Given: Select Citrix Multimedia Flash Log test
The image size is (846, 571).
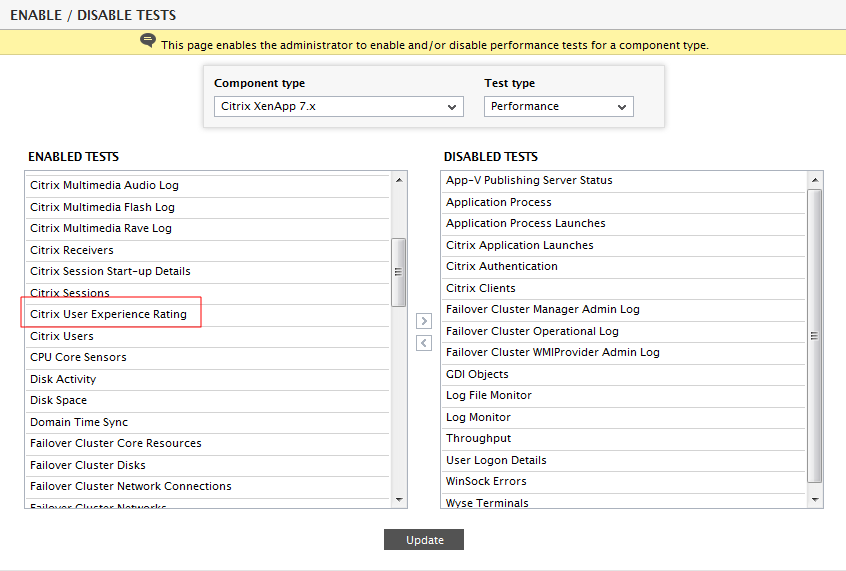Looking at the screenshot, I should pos(208,207).
